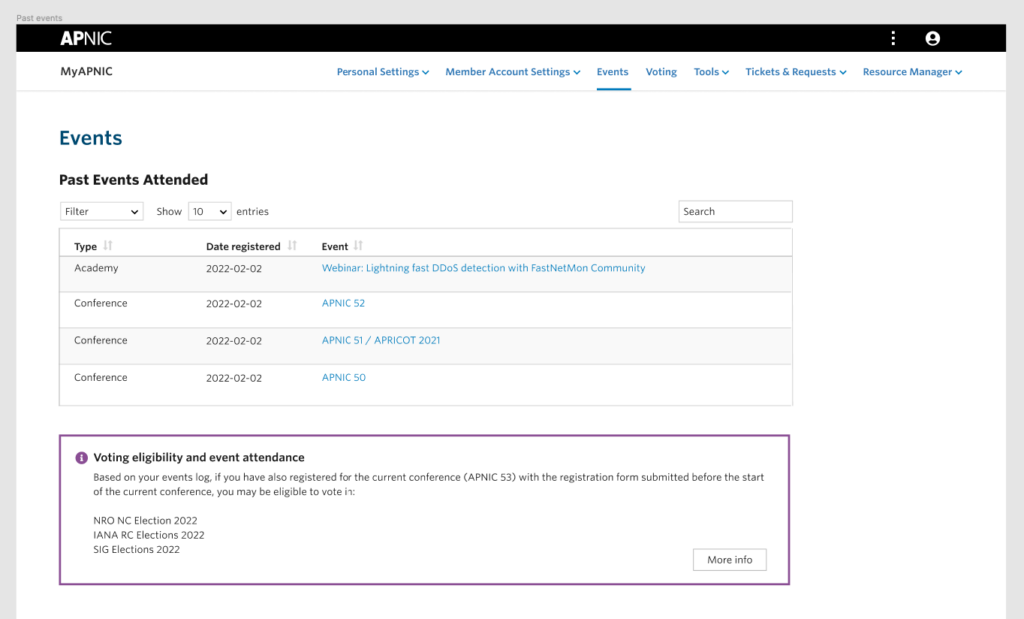Sort table by Event column arrows
The image size is (1024, 619).
coord(358,246)
